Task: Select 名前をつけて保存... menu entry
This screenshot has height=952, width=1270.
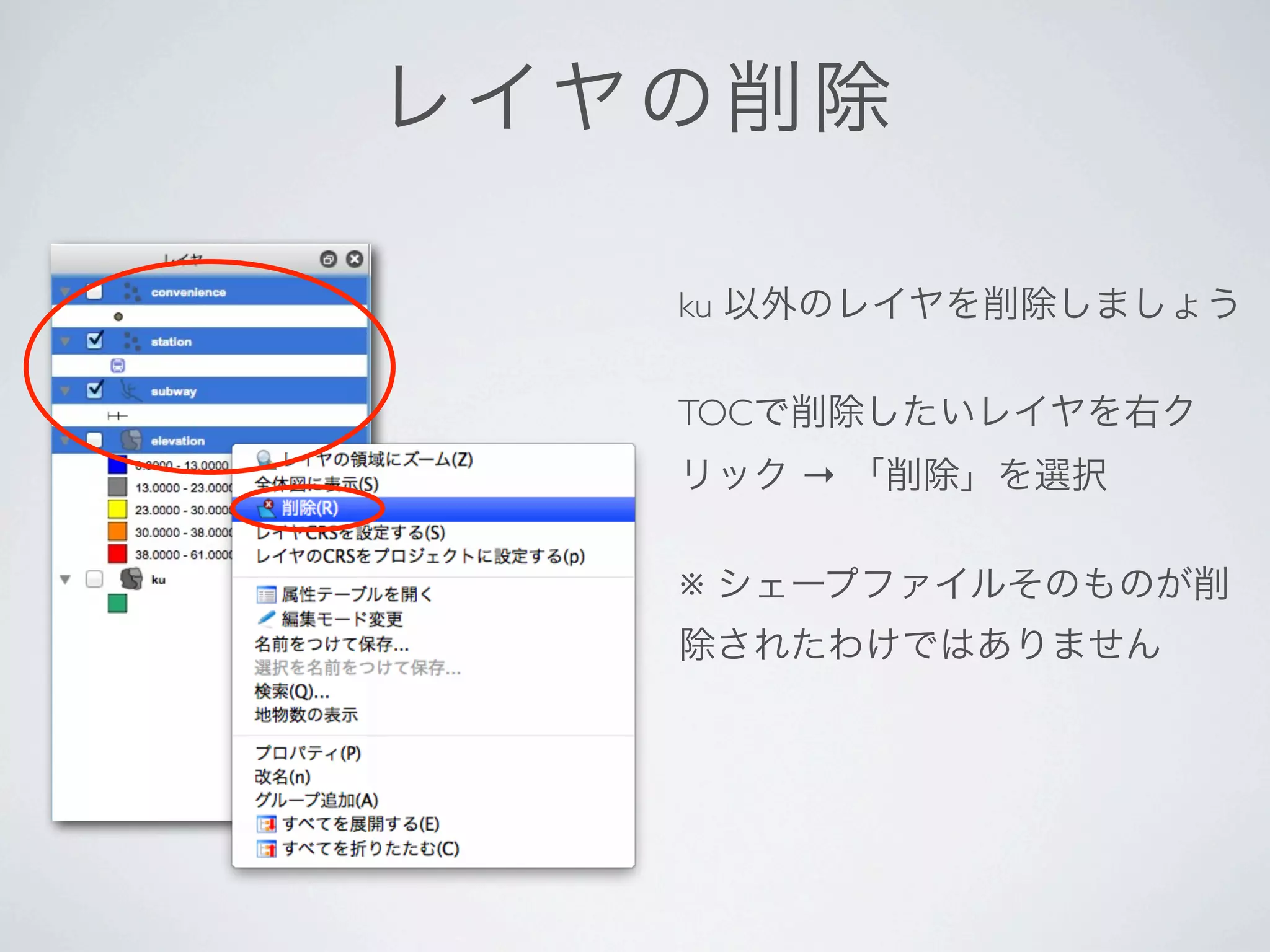Action: [x=433, y=644]
